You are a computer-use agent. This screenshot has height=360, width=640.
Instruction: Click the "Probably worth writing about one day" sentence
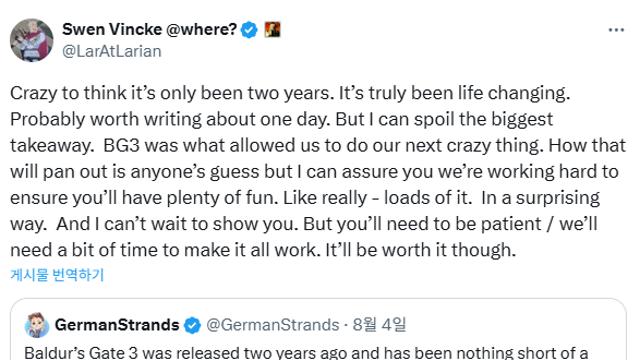171,119
